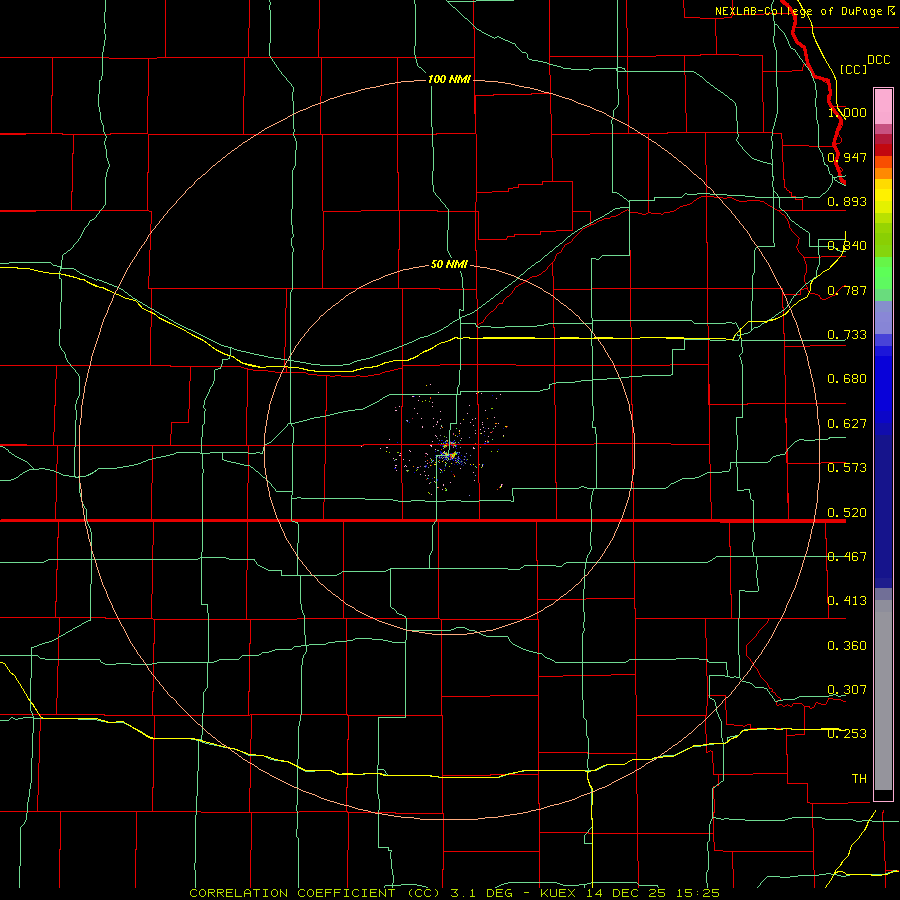Select the 0.307 legend value
The height and width of the screenshot is (900, 900).
pos(847,690)
